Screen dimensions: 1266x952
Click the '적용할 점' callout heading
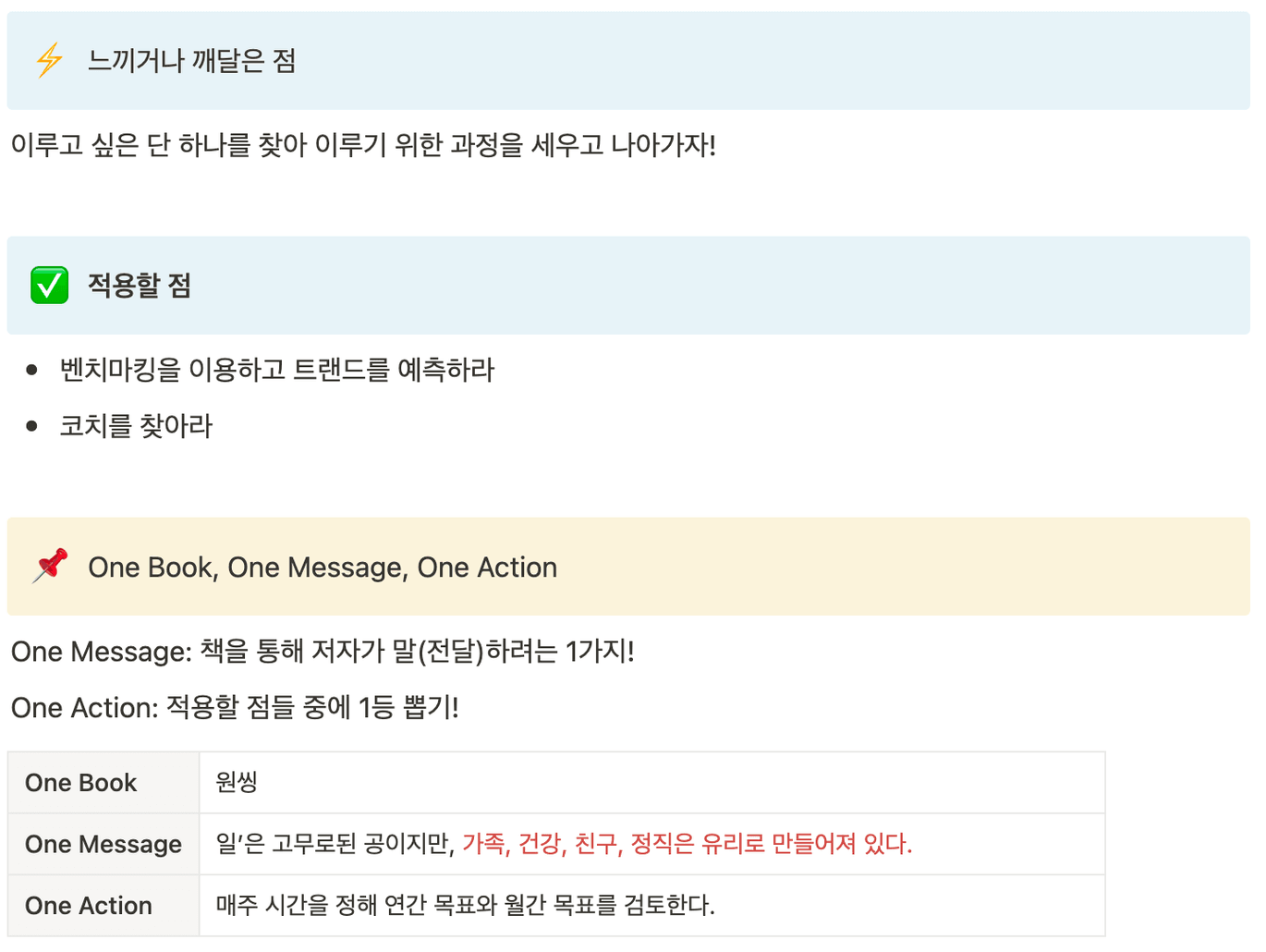click(140, 285)
